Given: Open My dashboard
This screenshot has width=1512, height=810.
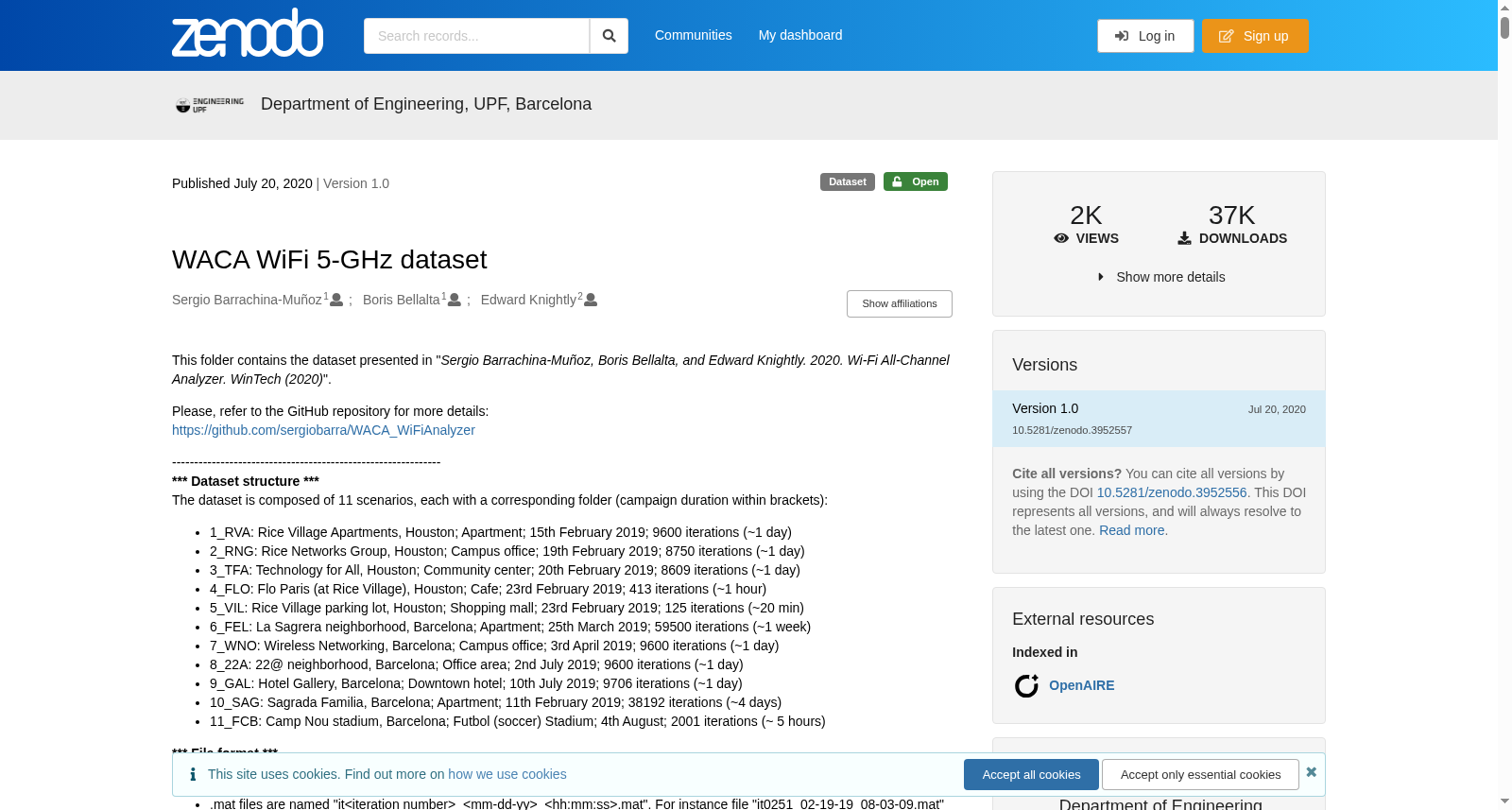Looking at the screenshot, I should click(x=800, y=35).
